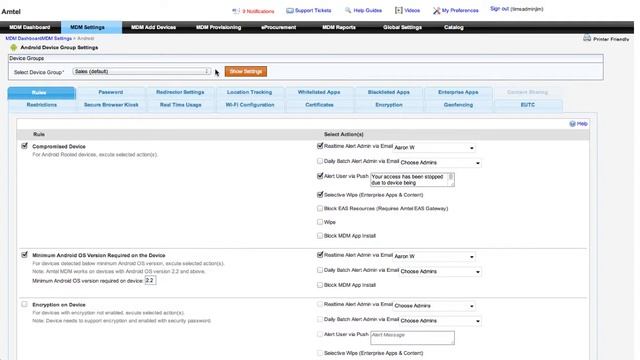Viewport: 640px width, 360px height.
Task: Click the Sign out link
Action: pos(499,9)
